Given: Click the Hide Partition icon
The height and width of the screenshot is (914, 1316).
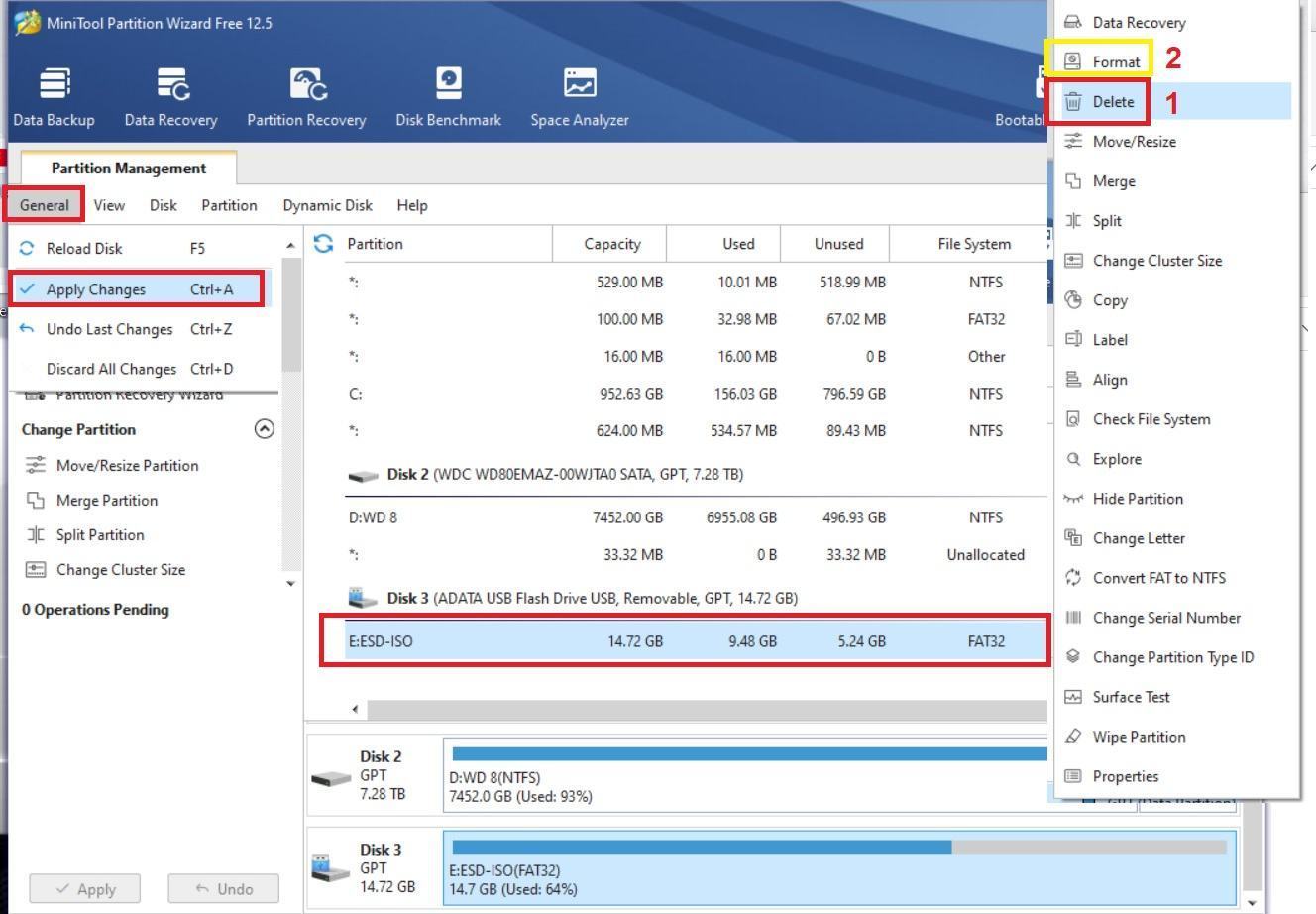Looking at the screenshot, I should [x=1073, y=498].
